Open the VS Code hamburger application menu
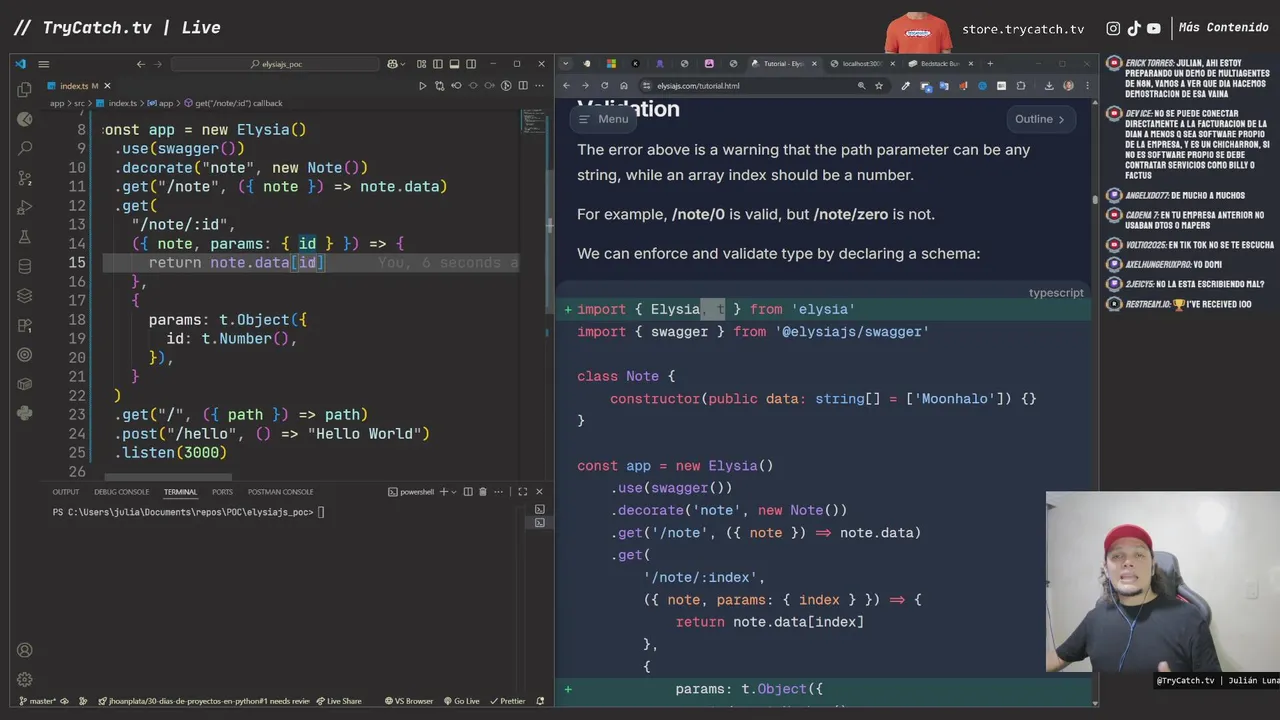1280x720 pixels. pos(43,64)
